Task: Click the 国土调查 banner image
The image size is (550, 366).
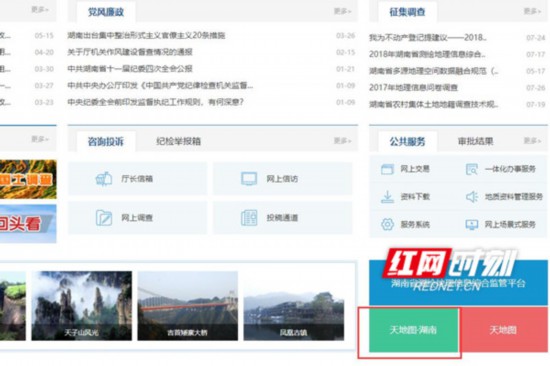Action: click(28, 179)
